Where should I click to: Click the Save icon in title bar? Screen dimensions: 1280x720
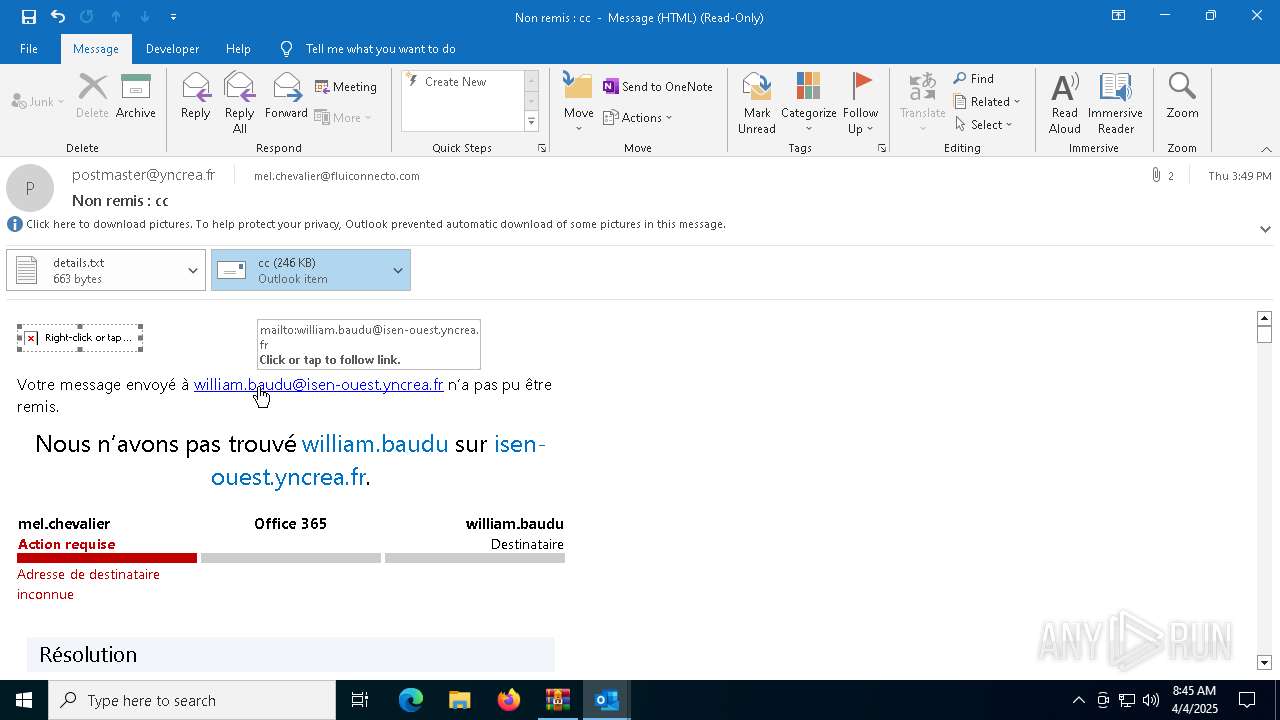click(28, 17)
